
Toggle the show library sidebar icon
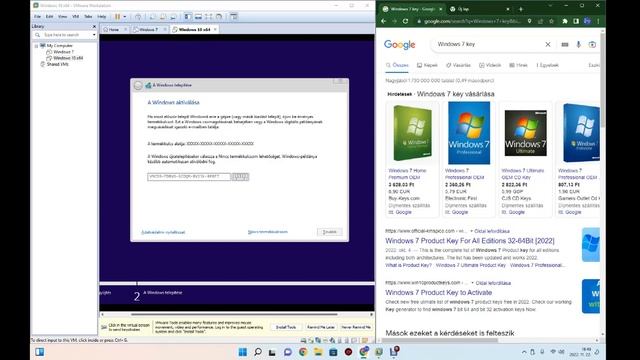point(187,17)
